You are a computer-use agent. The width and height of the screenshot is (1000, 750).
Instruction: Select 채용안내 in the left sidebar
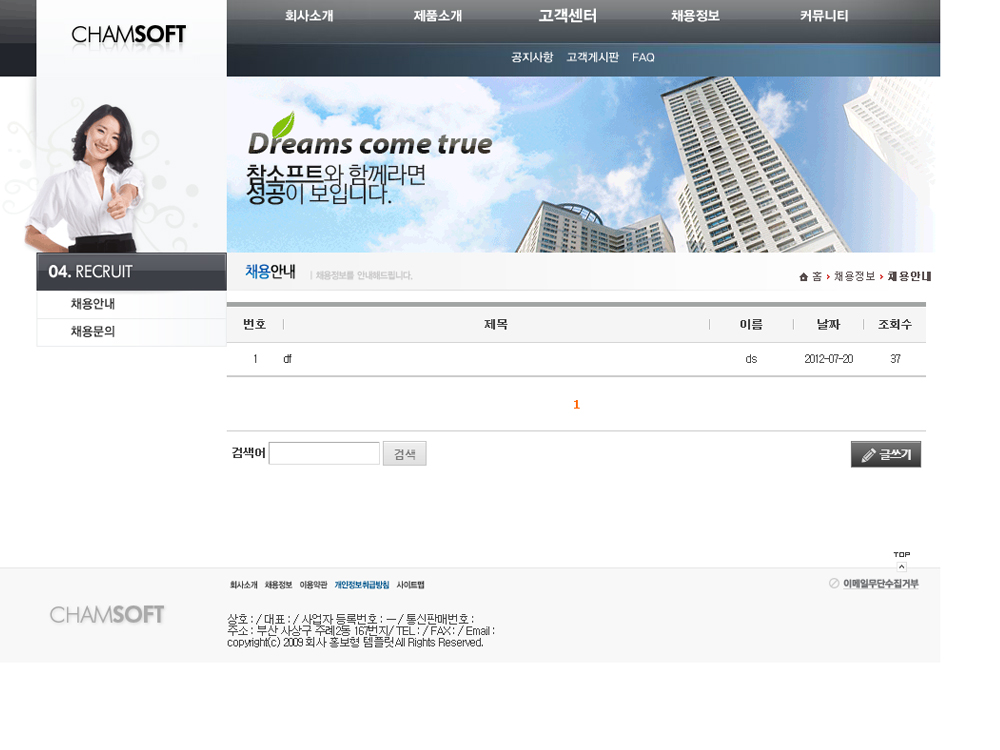coord(93,304)
